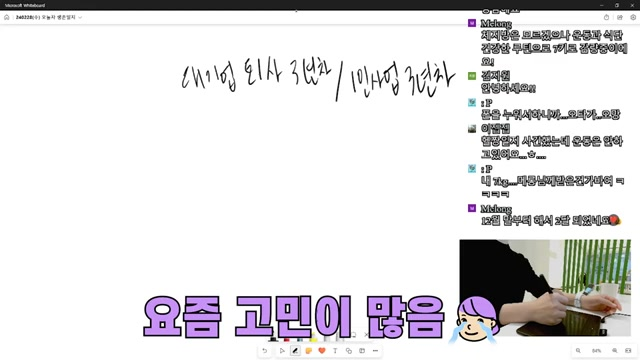This screenshot has height=360, width=640.
Task: Pick the yellow highlighter in tray
Action: coord(313,339)
